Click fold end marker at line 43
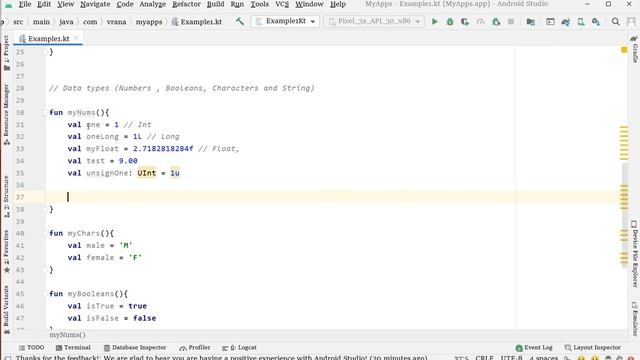The width and height of the screenshot is (640, 360). (44, 269)
